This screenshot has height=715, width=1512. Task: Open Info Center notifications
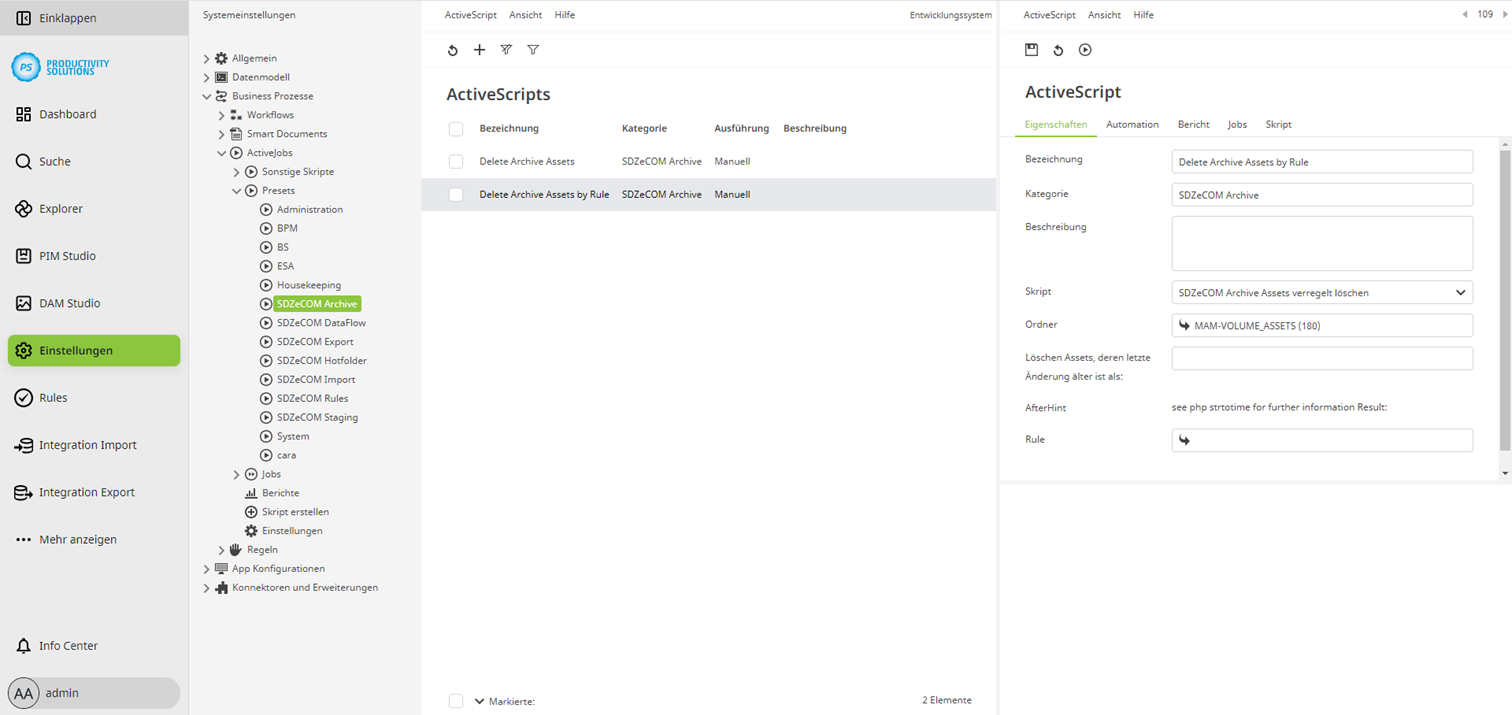tap(68, 646)
